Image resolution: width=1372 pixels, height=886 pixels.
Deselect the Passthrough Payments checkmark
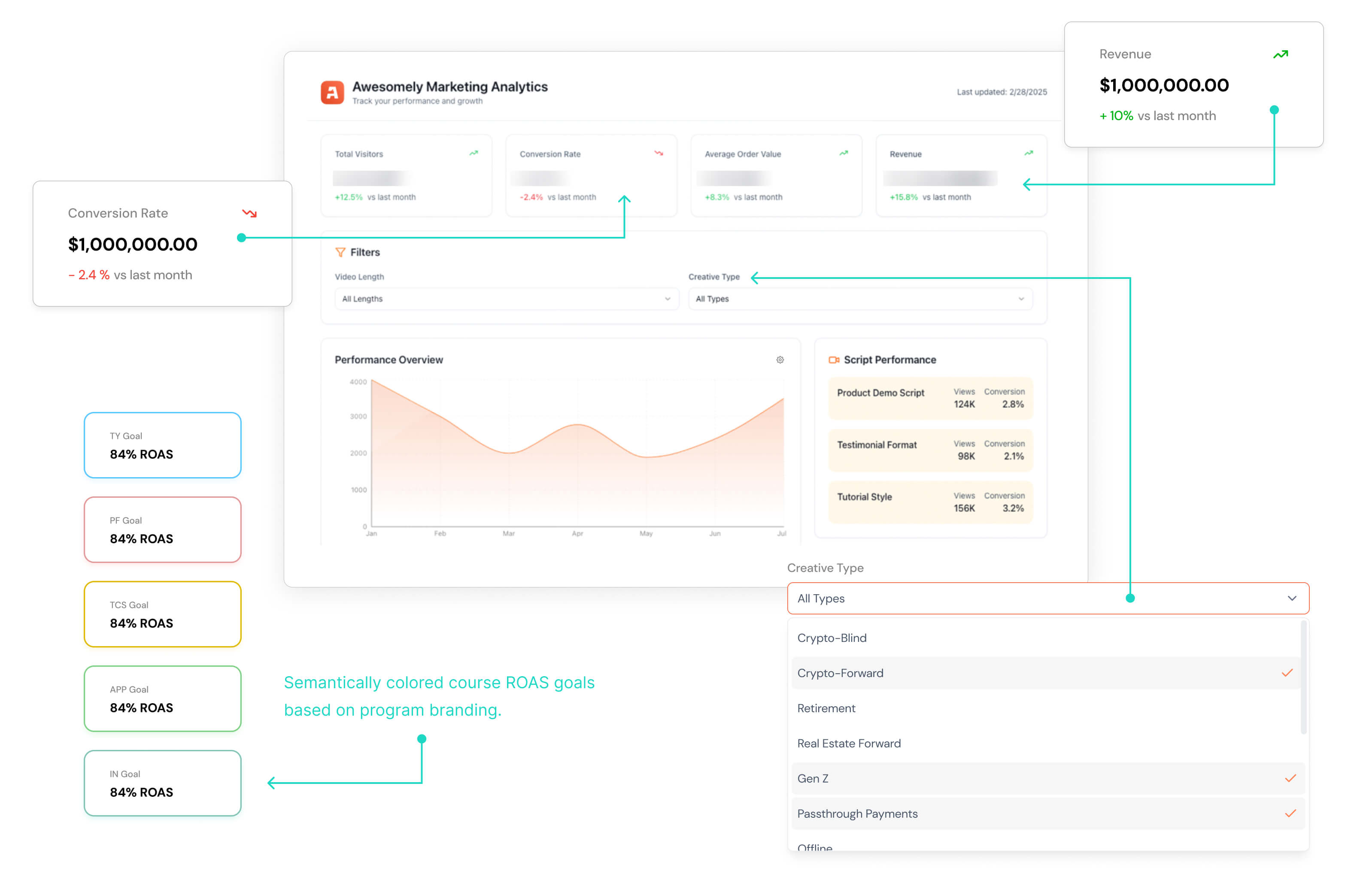pyautogui.click(x=1290, y=813)
